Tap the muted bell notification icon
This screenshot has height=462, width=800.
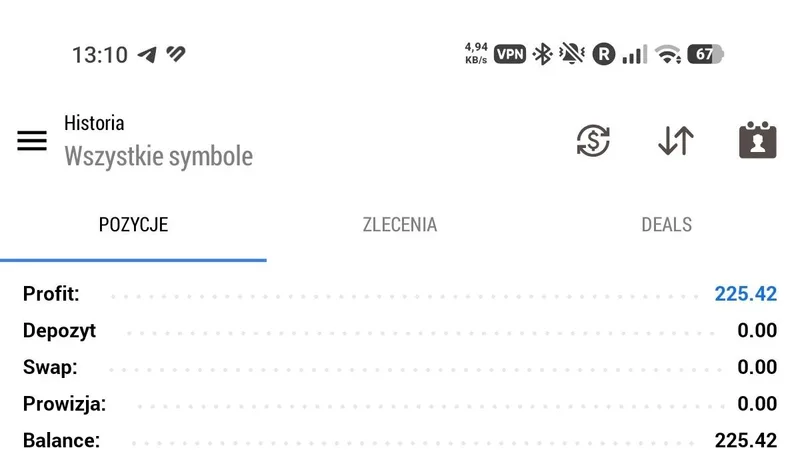(x=572, y=54)
